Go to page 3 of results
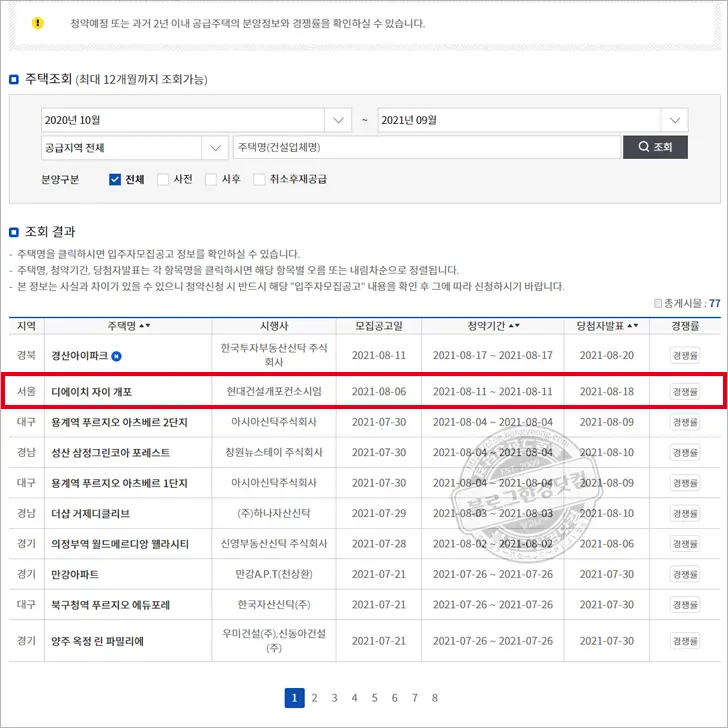 [x=334, y=698]
